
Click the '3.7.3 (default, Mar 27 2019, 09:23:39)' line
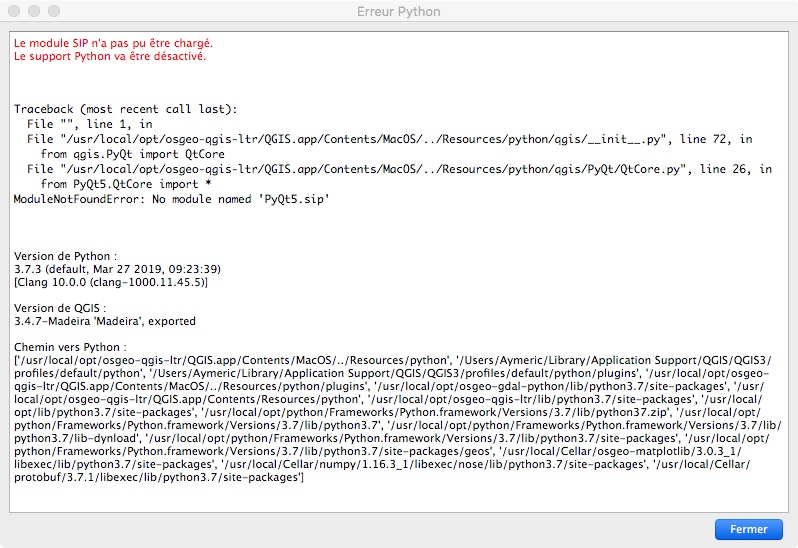(x=117, y=269)
